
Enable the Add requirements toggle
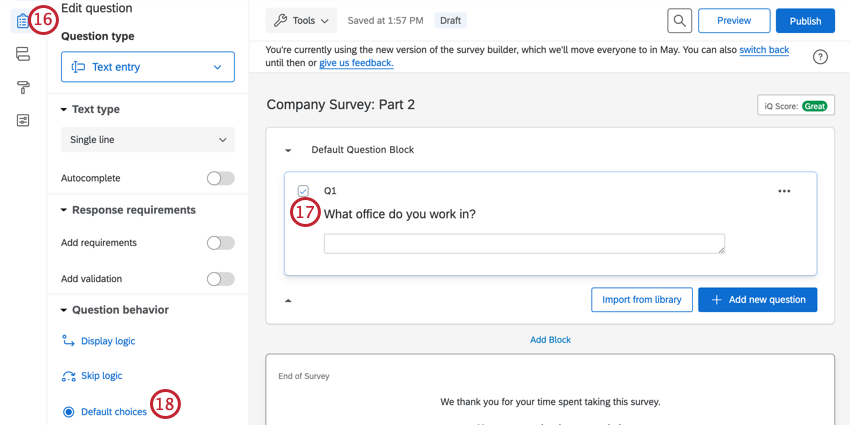220,243
